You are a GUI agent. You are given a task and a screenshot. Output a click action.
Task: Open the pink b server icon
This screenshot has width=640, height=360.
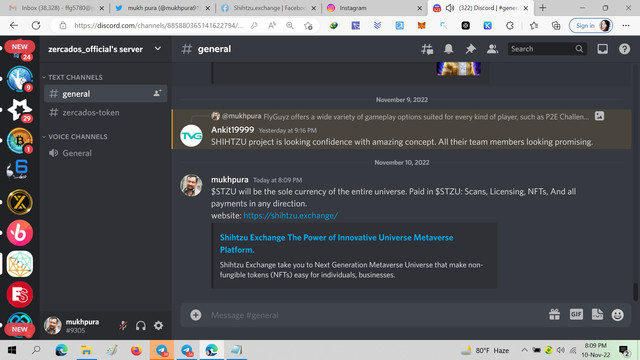tap(20, 233)
